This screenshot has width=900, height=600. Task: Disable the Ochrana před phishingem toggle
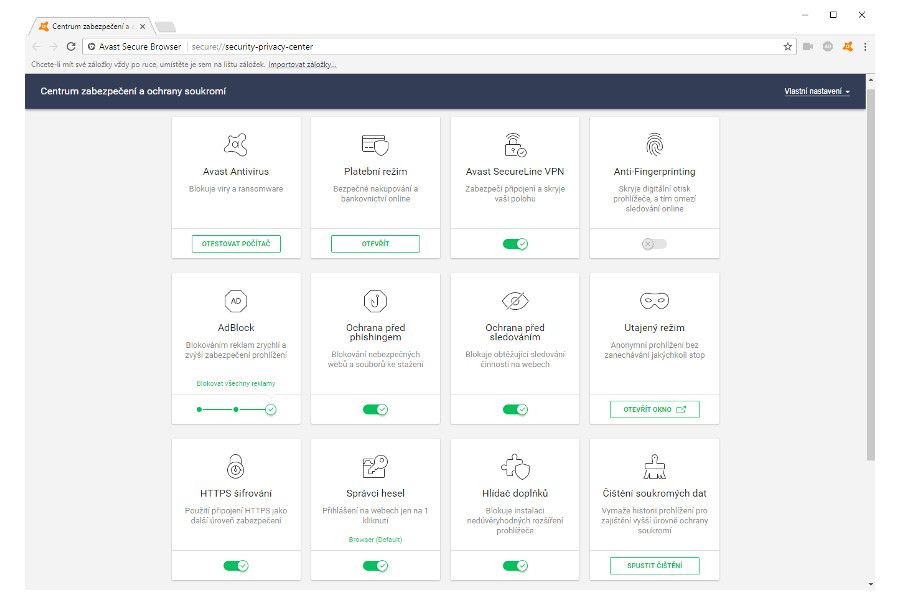coord(375,409)
